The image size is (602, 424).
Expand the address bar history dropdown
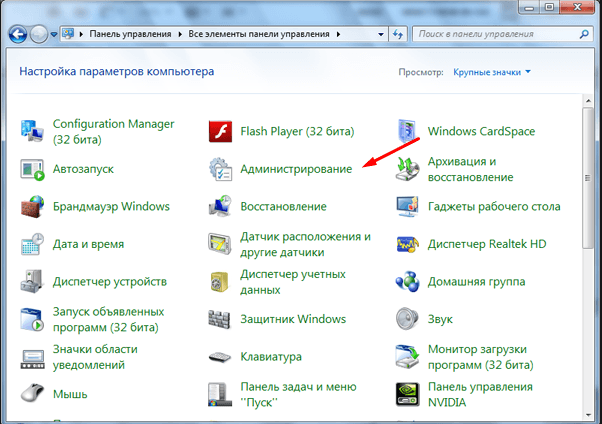380,34
